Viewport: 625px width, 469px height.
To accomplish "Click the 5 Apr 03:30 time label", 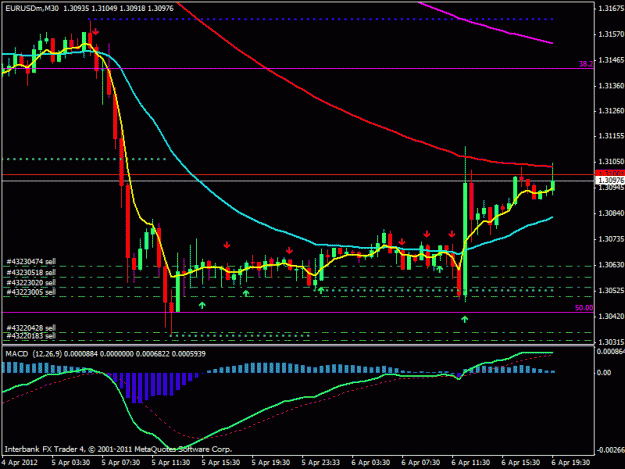I will 71,462.
